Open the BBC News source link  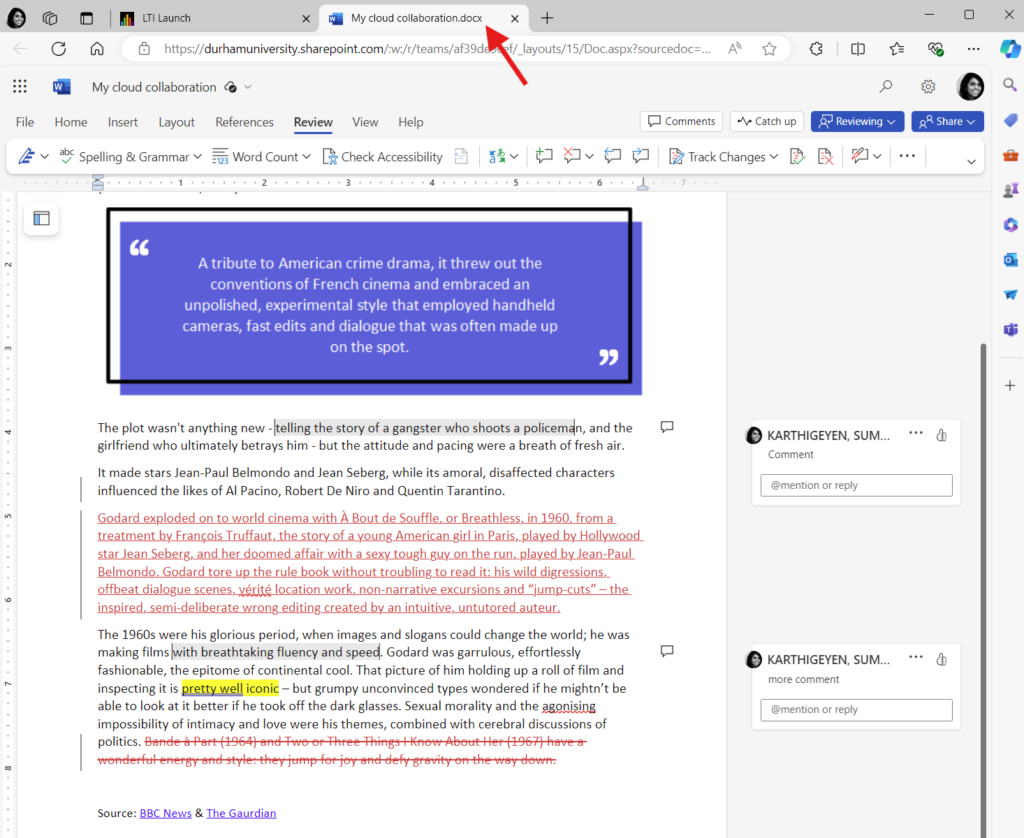click(x=165, y=813)
